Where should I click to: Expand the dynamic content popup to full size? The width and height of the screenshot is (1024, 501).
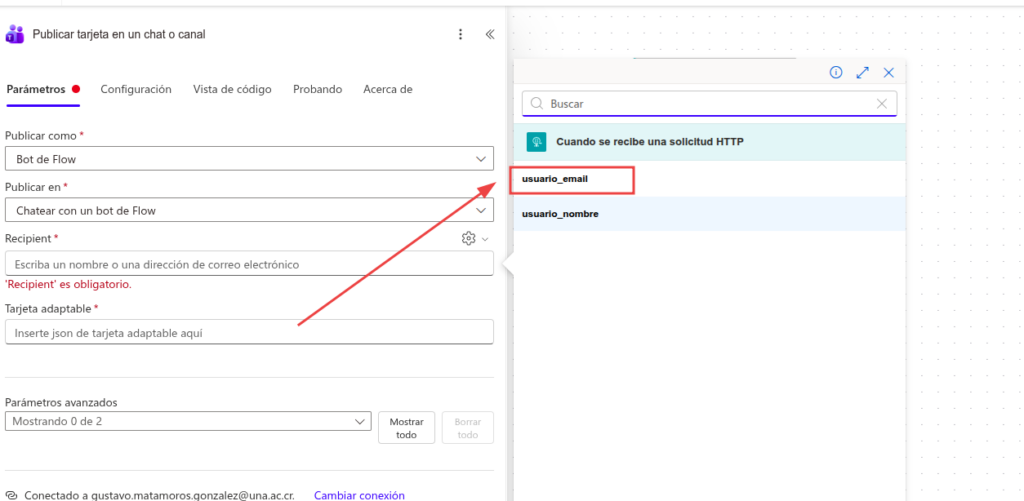coord(862,72)
